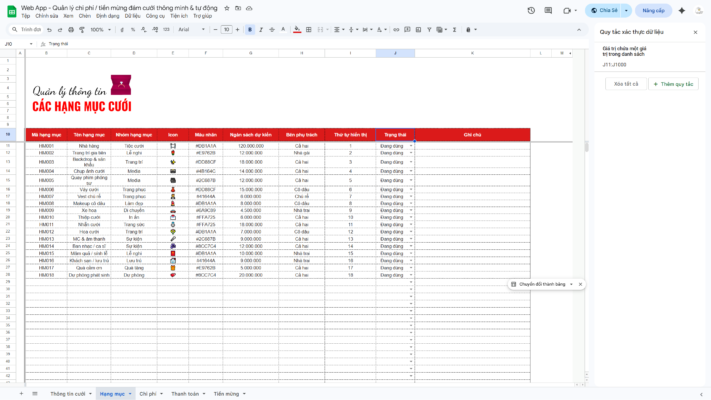Insert a comment using the toolbar icon
711x400 pixels.
(x=407, y=29)
